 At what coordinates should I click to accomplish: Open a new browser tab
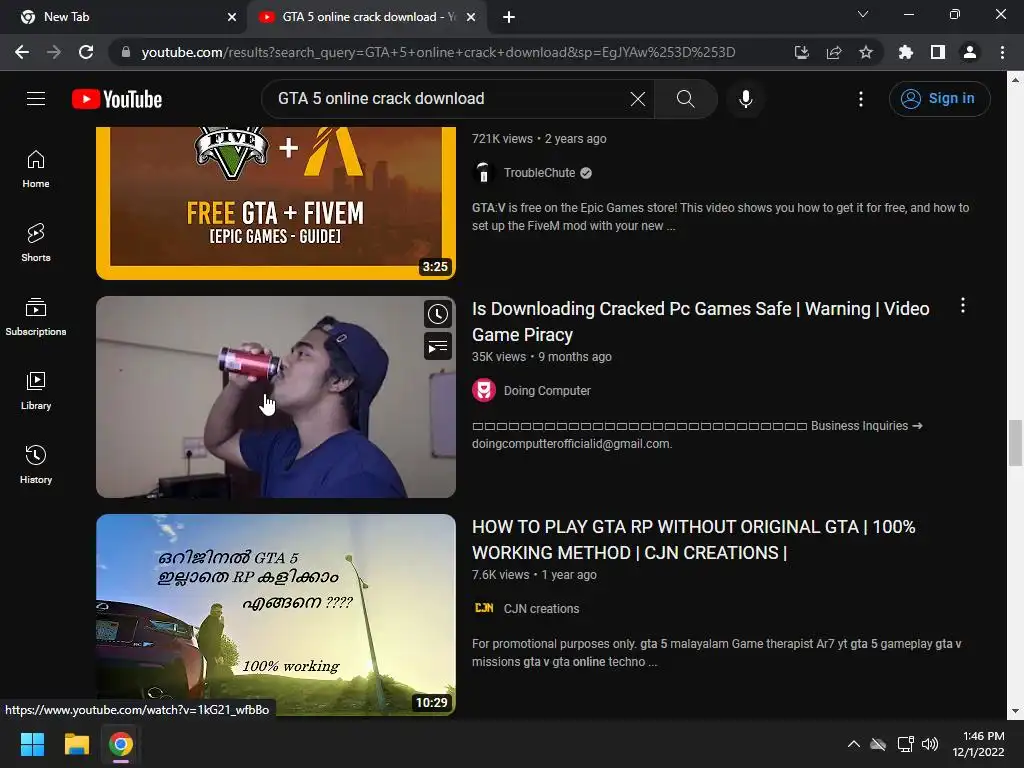pos(509,17)
